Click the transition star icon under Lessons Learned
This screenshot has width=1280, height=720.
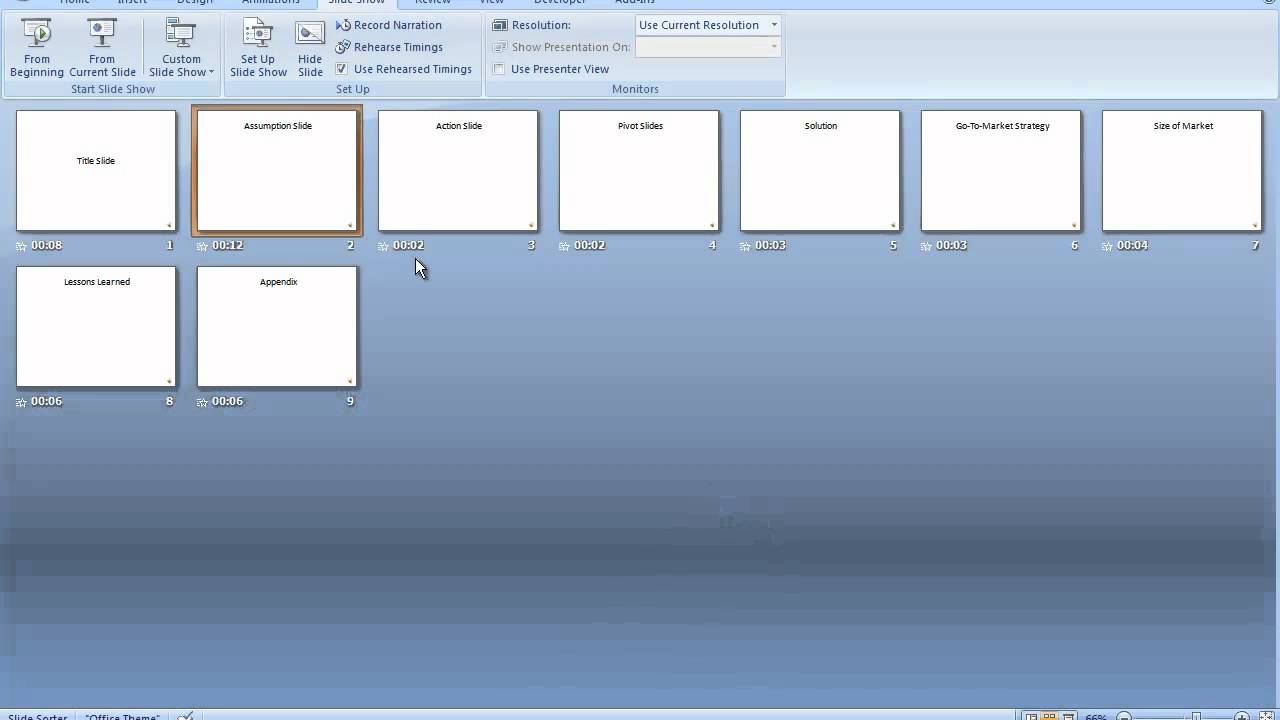coord(21,402)
